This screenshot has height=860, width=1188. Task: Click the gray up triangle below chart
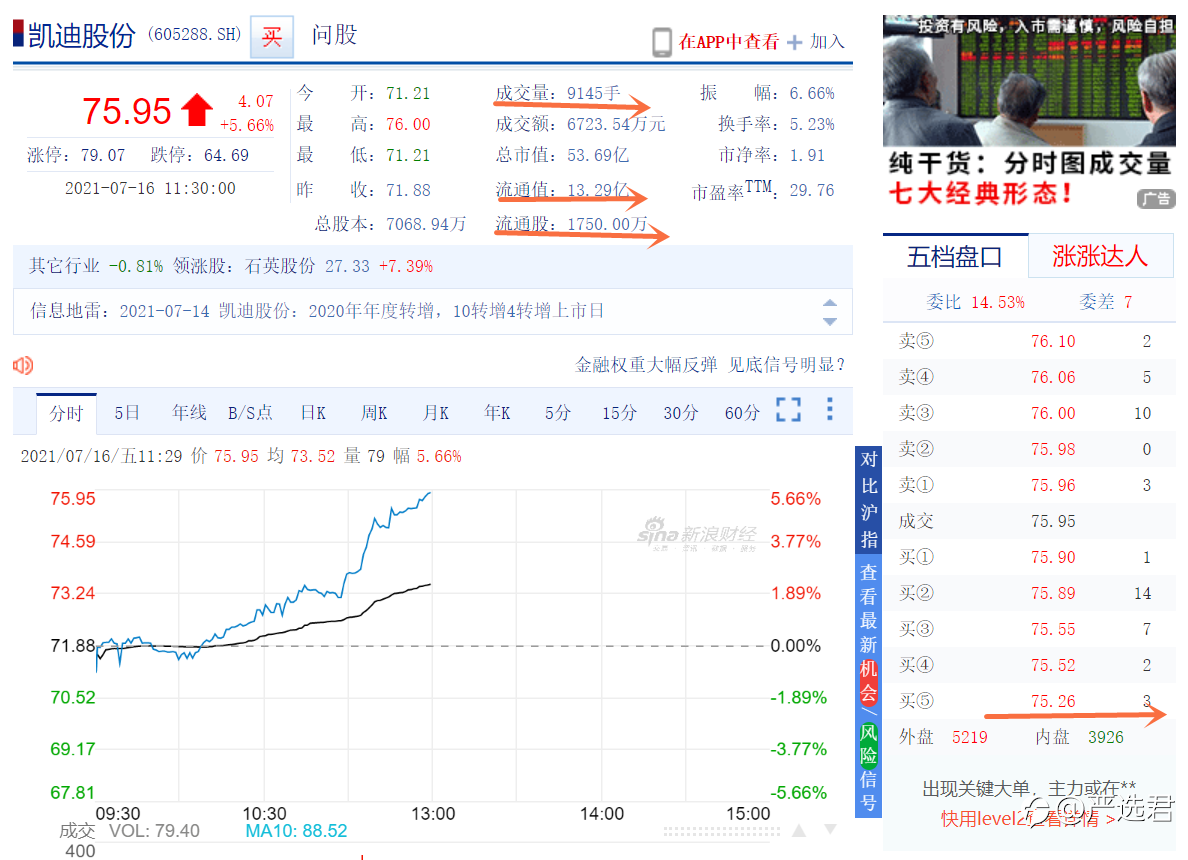799,830
